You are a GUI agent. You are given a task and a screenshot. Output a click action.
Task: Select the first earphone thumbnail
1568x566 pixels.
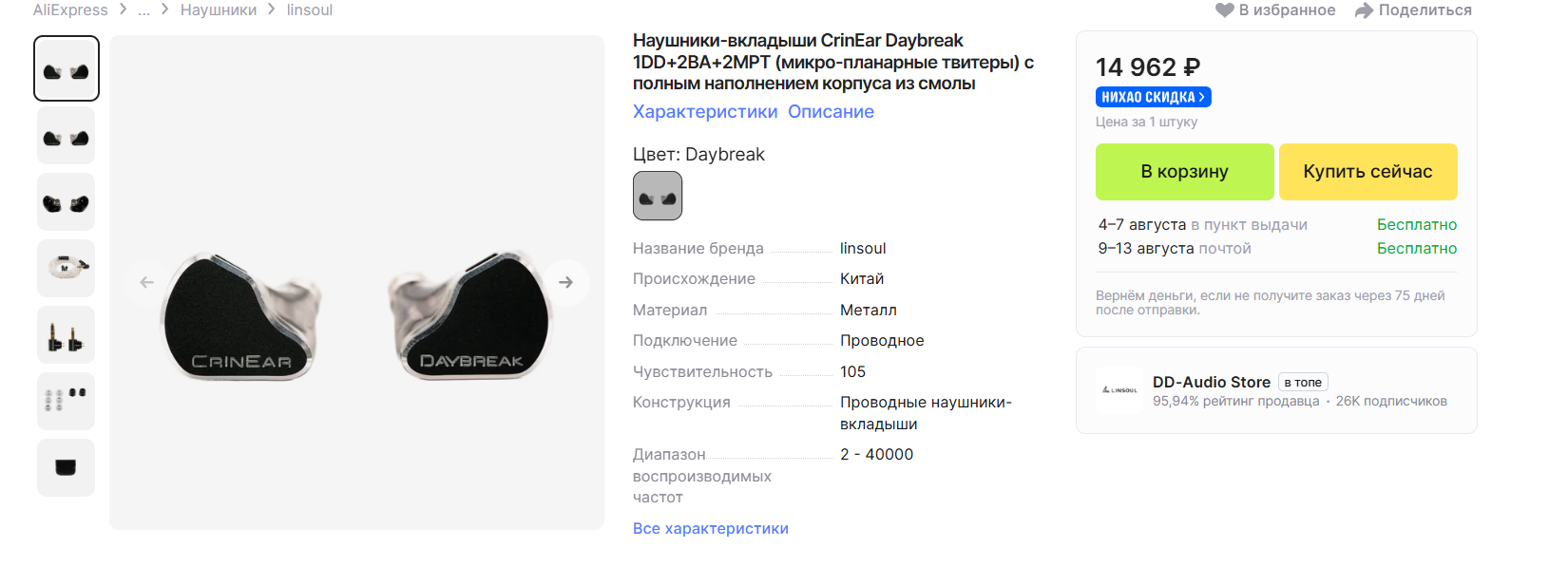(67, 68)
